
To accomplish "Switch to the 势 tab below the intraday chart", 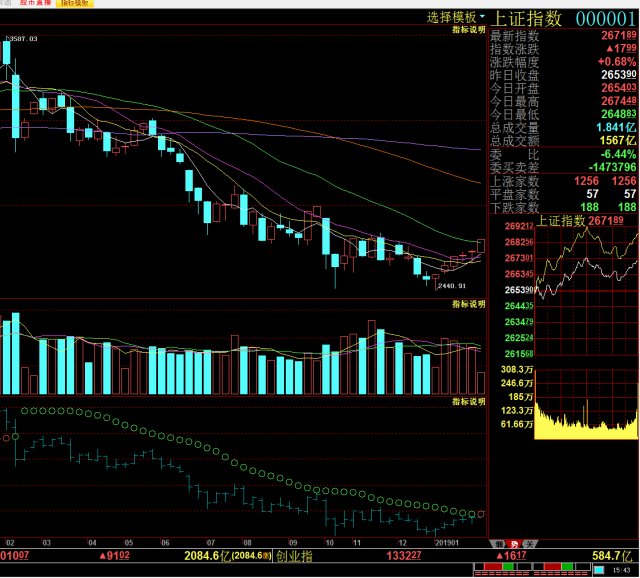I will [514, 544].
